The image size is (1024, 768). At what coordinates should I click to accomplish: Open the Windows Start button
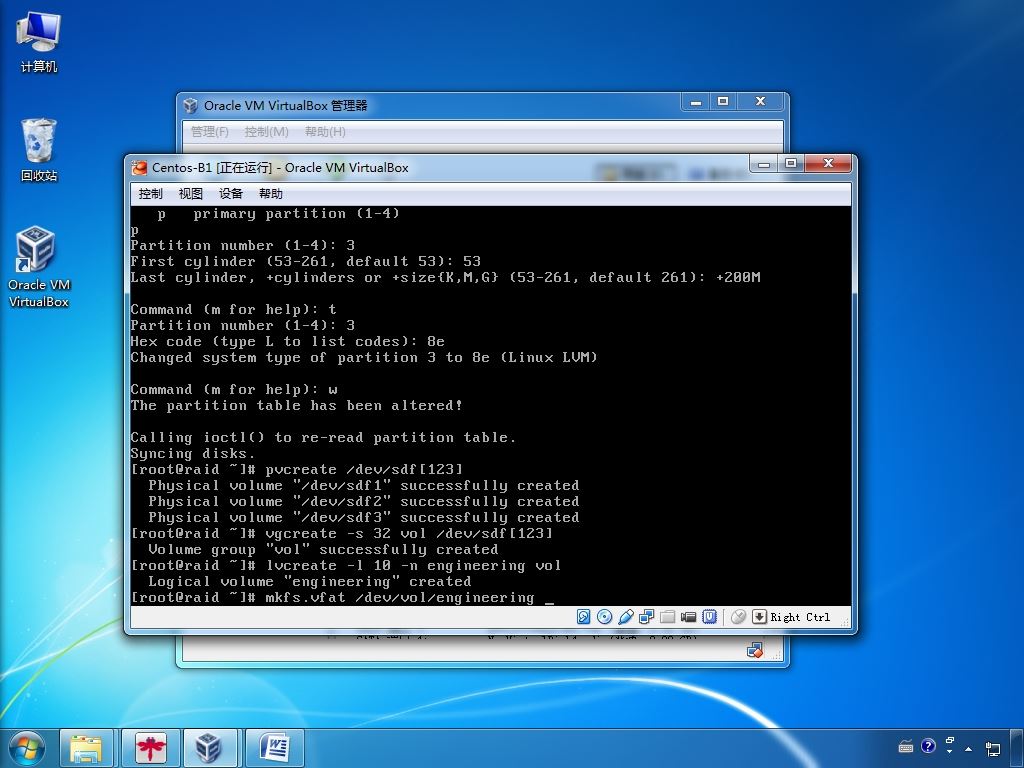(x=26, y=748)
